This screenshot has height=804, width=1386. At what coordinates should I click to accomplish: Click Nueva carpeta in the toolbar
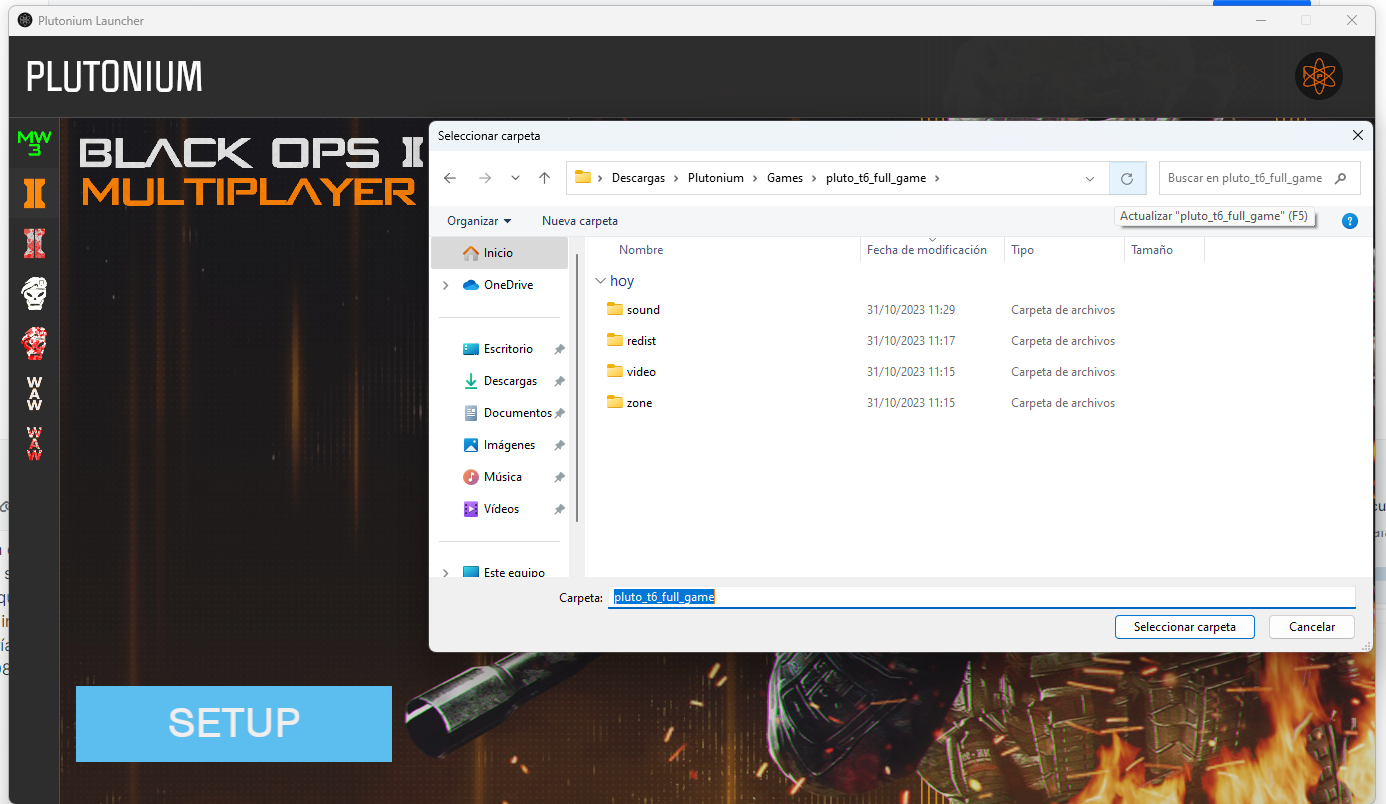pyautogui.click(x=579, y=221)
